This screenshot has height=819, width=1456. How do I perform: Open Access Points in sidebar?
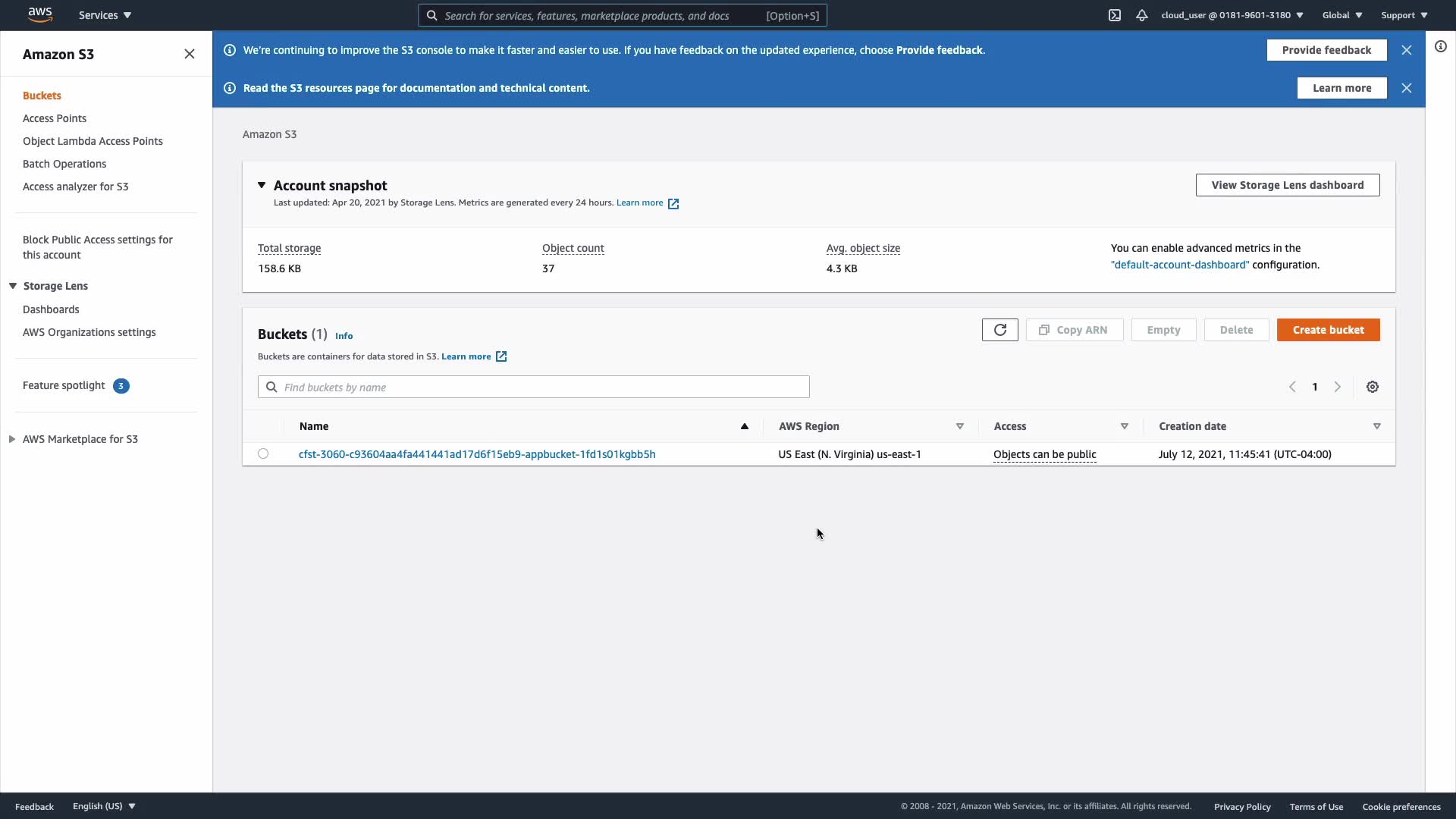[55, 118]
